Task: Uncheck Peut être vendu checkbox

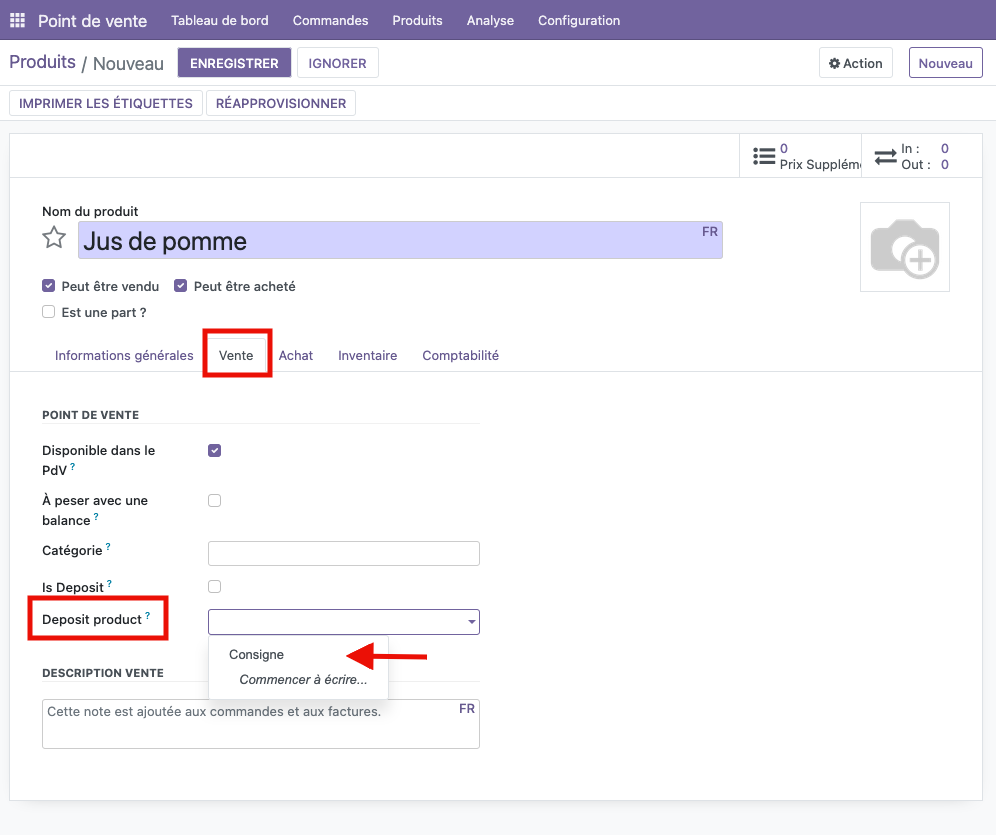Action: click(48, 286)
